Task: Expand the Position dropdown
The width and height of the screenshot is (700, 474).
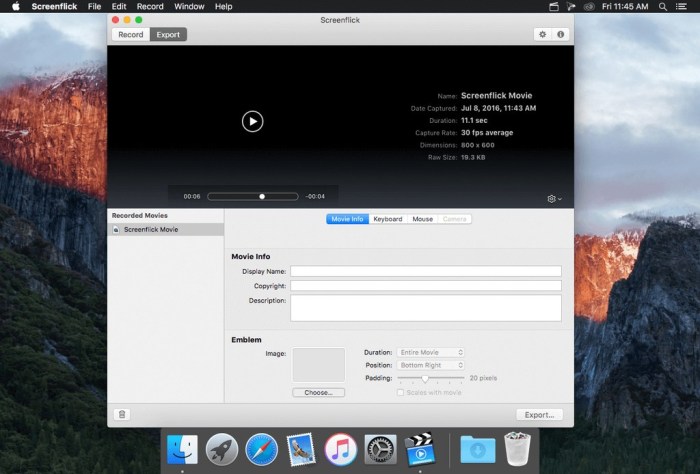Action: pyautogui.click(x=431, y=365)
